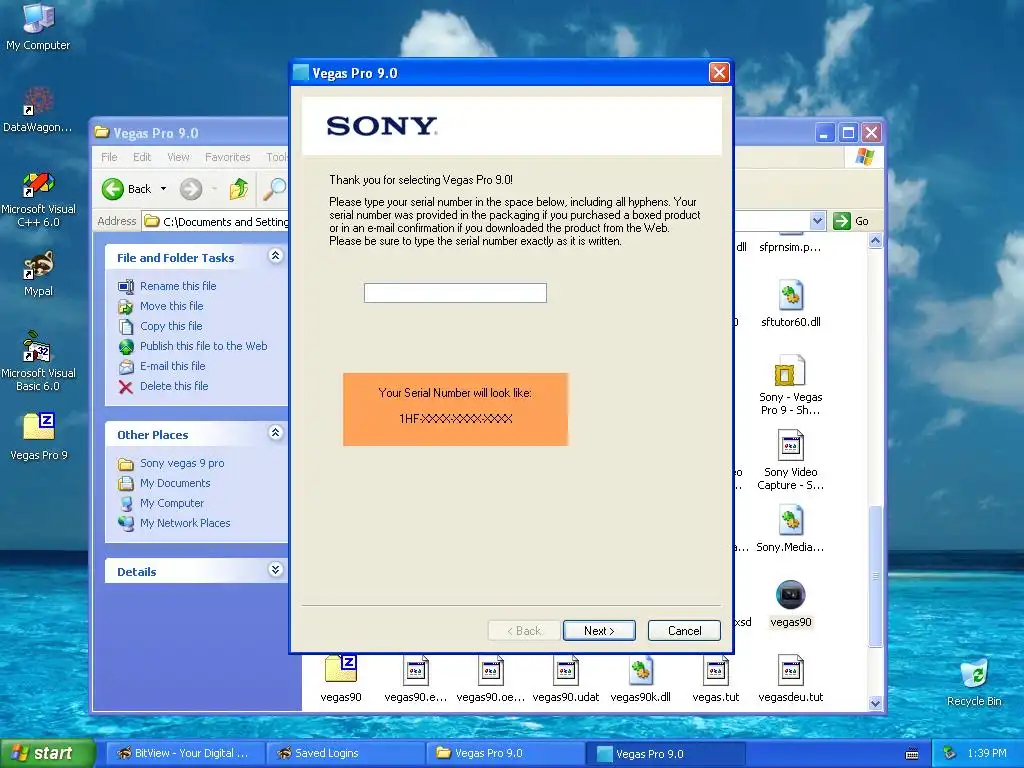Select the Sony - Vegas Pro 9 file
The height and width of the screenshot is (768, 1024).
click(790, 385)
